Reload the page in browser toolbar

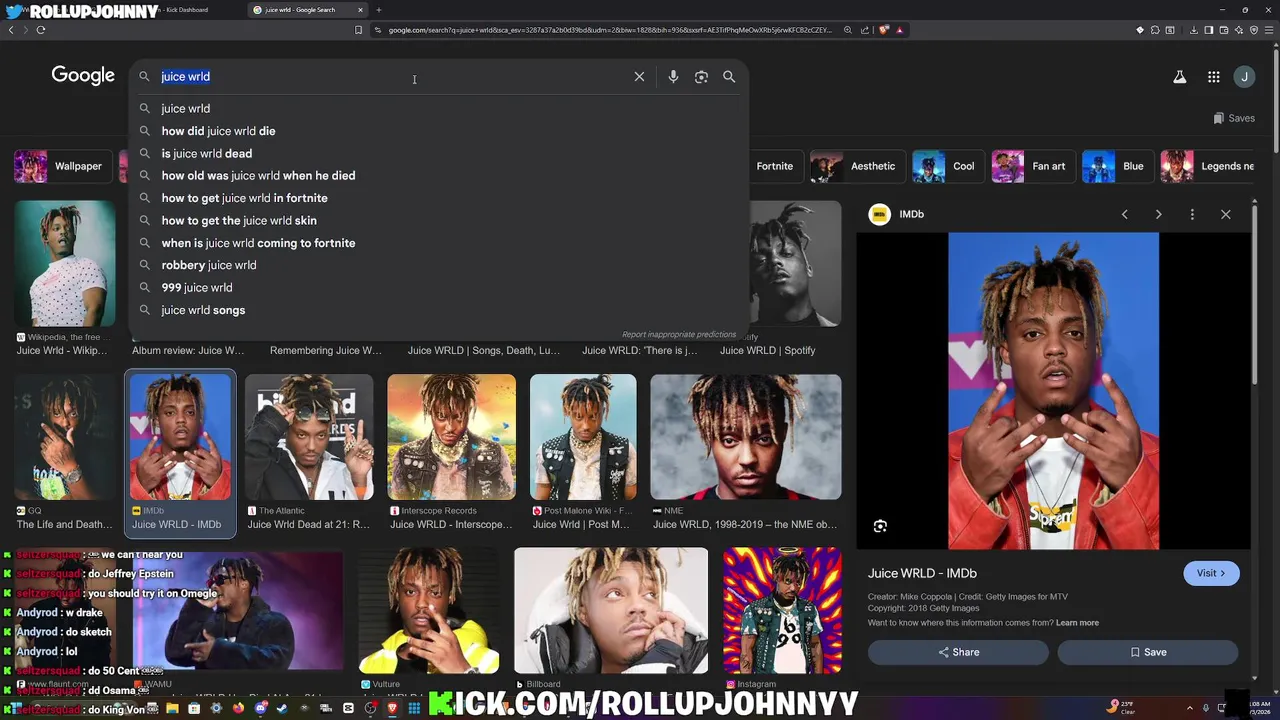click(x=40, y=30)
